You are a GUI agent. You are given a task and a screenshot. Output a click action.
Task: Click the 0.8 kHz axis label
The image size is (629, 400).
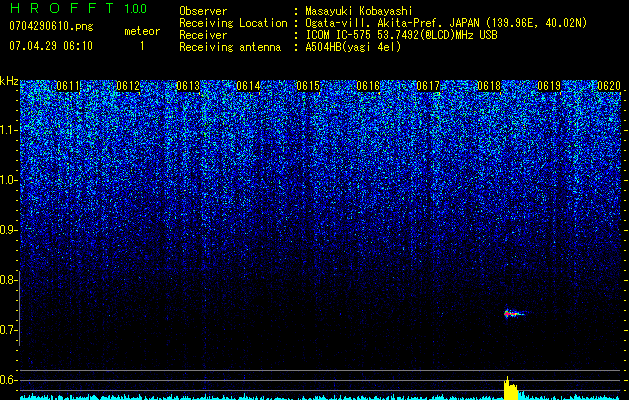[8, 280]
